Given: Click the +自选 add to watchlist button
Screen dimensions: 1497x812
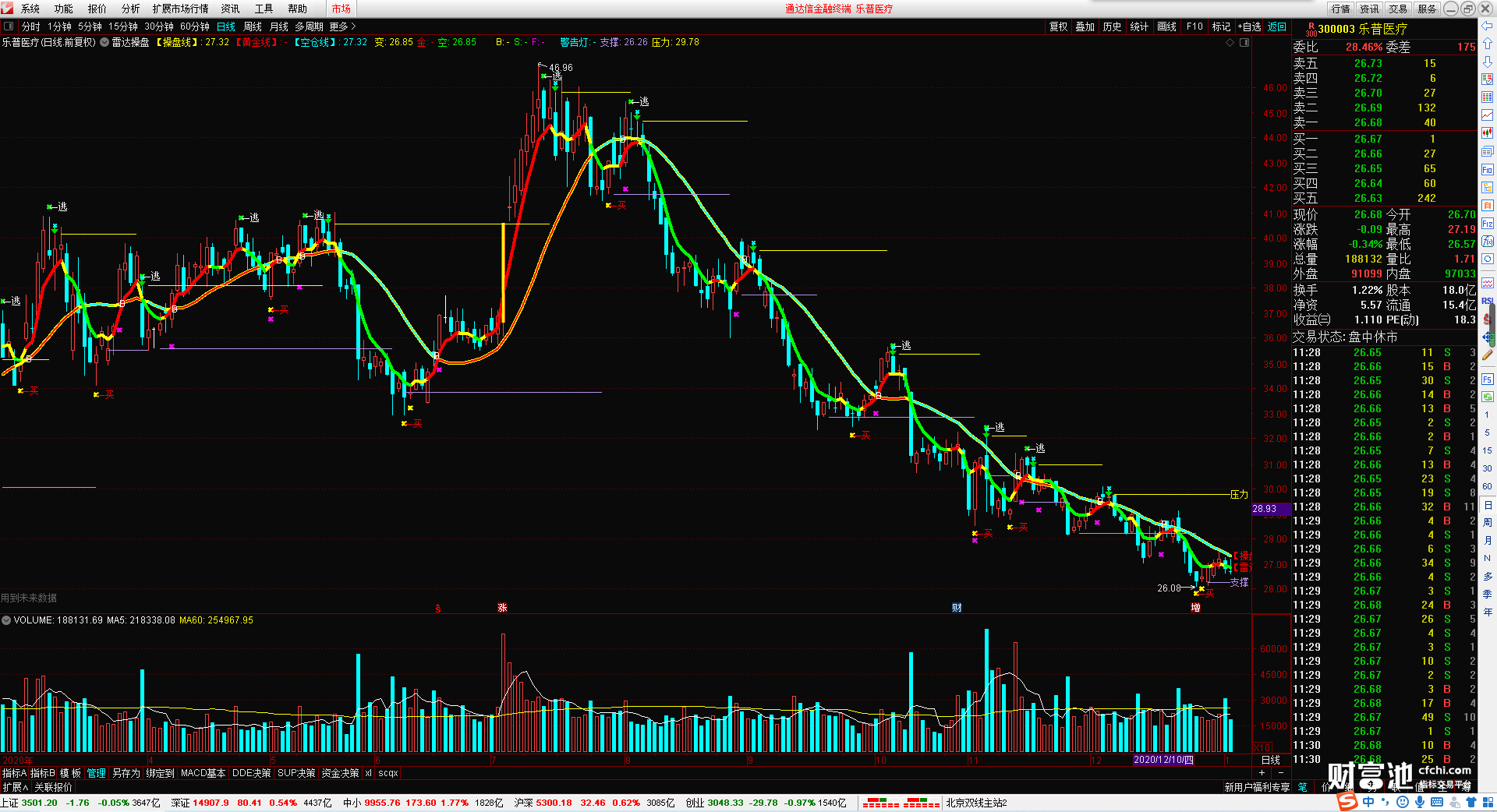Looking at the screenshot, I should tap(1250, 26).
